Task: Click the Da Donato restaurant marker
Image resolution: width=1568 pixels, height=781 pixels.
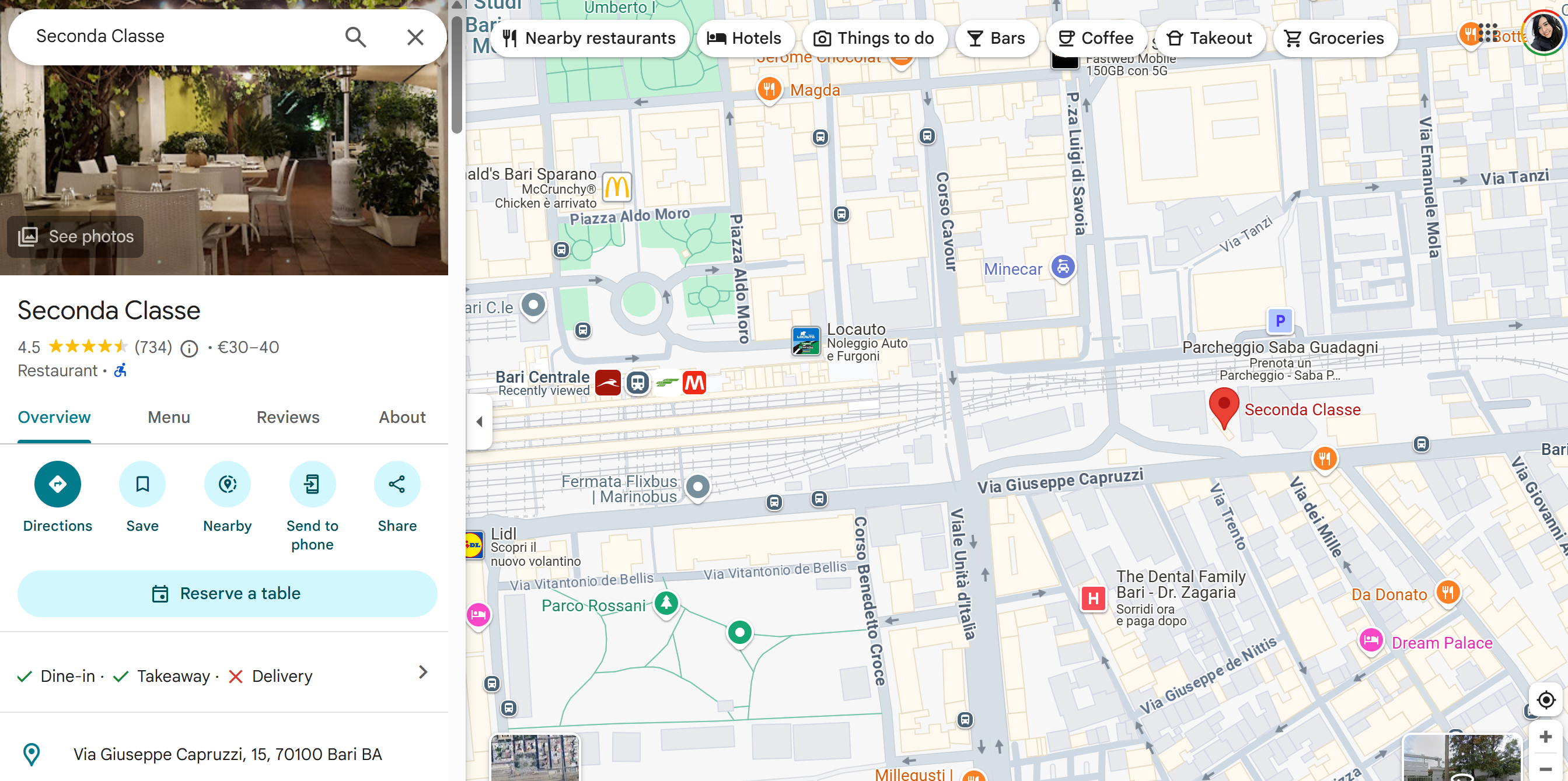Action: tap(1447, 593)
